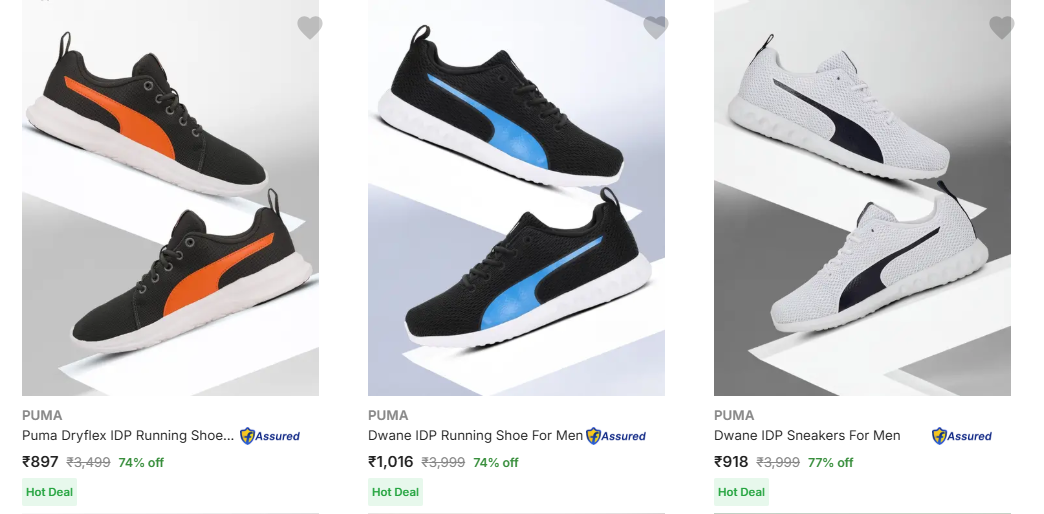The height and width of the screenshot is (514, 1044).
Task: Open Dwane IDP Sneakers For Men link
Action: [x=807, y=436]
